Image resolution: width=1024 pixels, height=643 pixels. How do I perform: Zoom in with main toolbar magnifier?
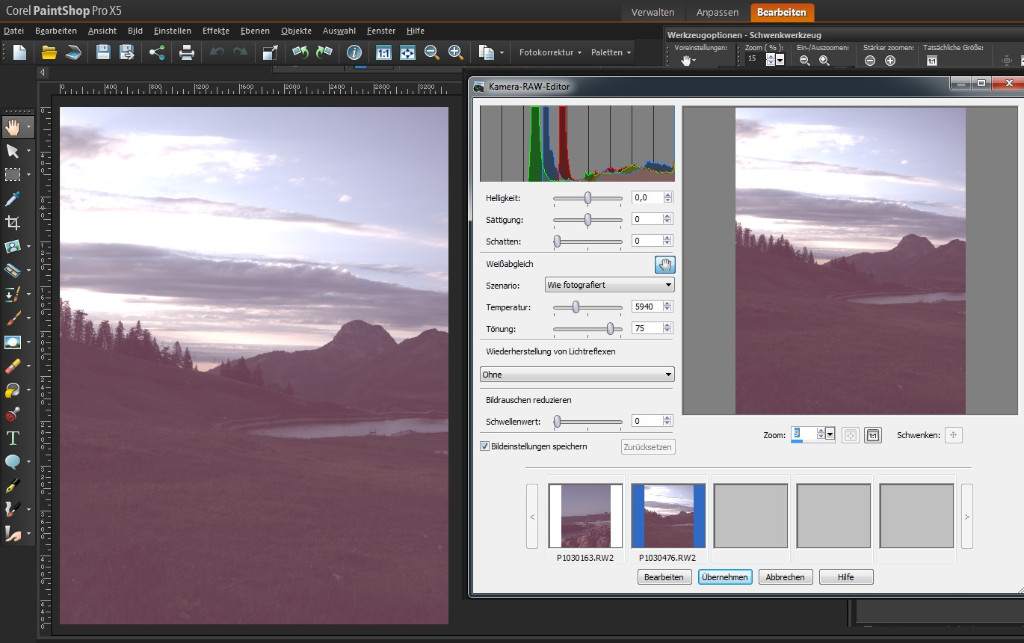(455, 52)
